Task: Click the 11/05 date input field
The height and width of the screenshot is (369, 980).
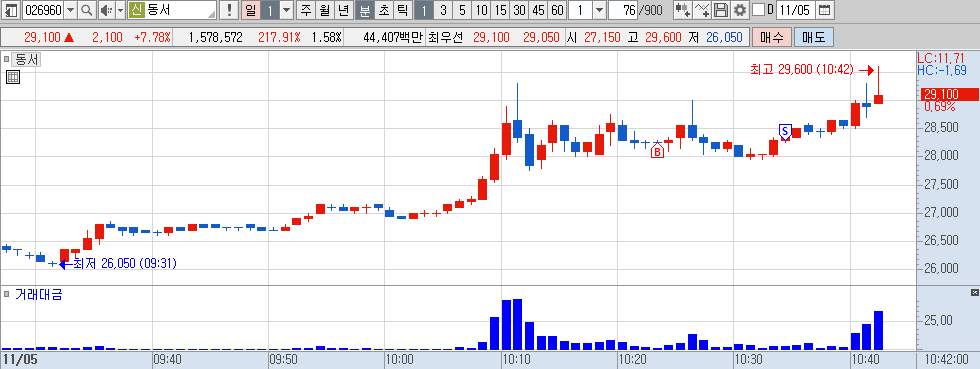Action: click(796, 10)
